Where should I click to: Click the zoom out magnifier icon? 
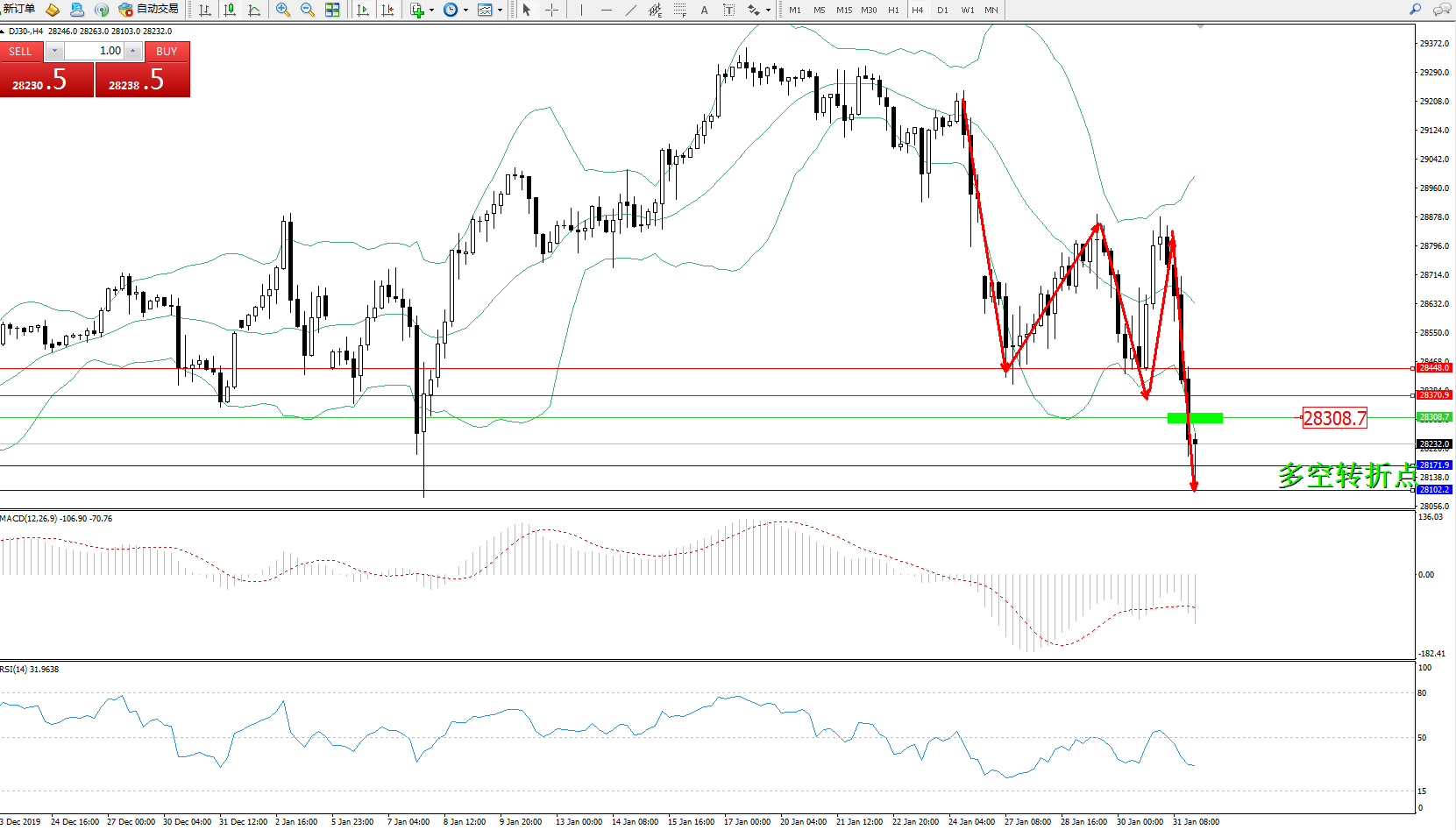308,10
